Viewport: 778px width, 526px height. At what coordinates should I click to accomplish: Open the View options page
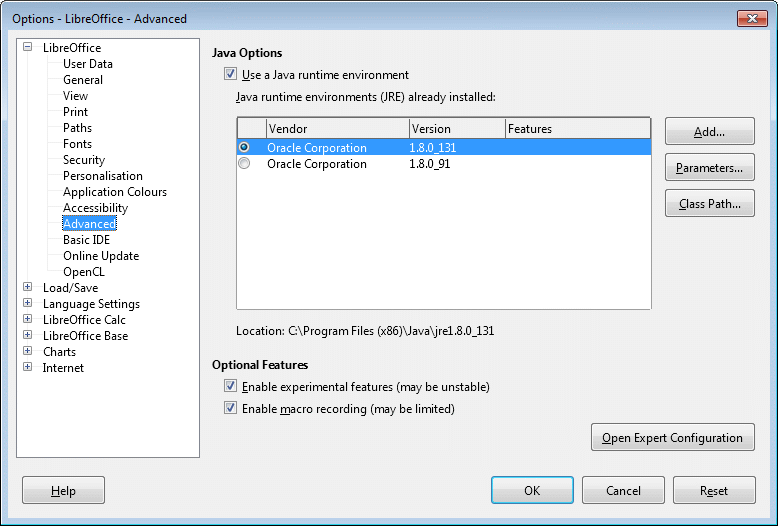pyautogui.click(x=75, y=96)
